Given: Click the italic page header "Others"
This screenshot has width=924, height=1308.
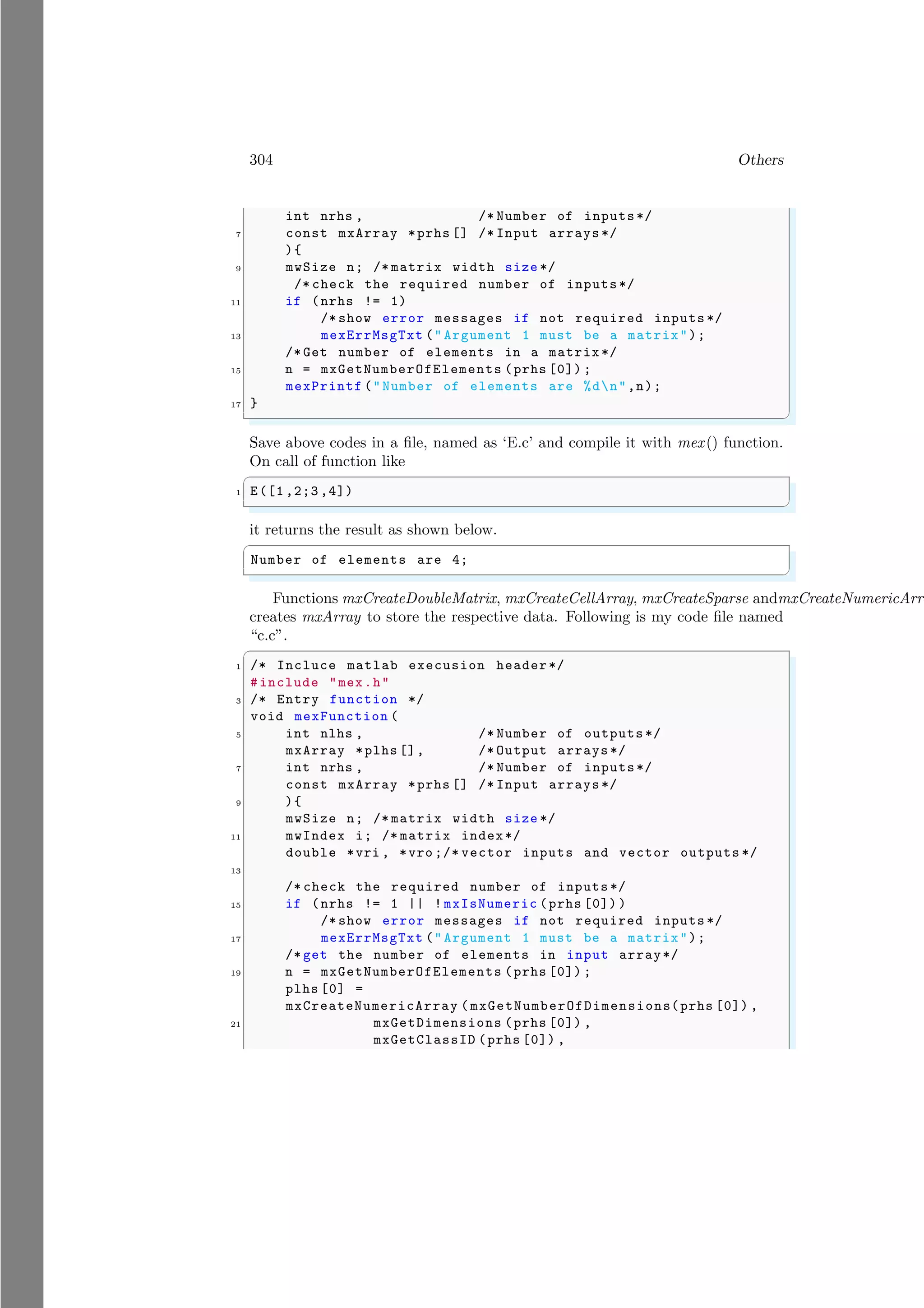Looking at the screenshot, I should pos(761,159).
